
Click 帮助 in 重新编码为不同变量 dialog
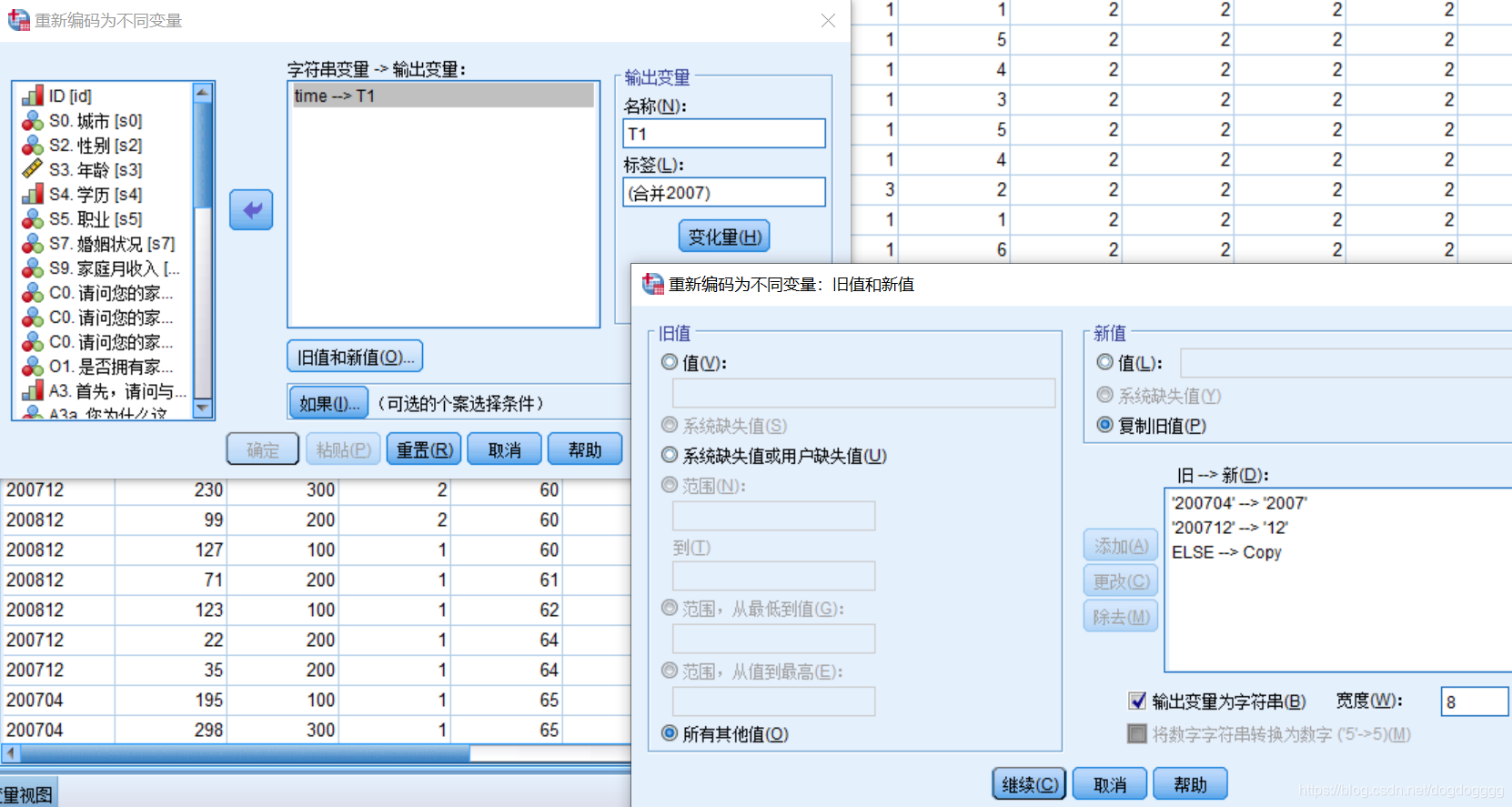(x=585, y=449)
